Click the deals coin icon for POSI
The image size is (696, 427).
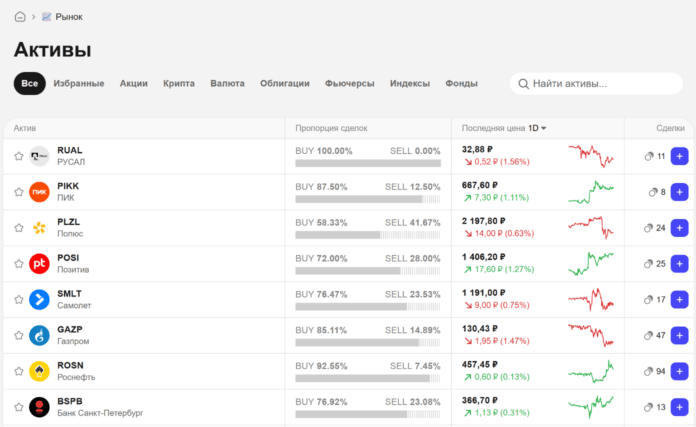coord(649,264)
